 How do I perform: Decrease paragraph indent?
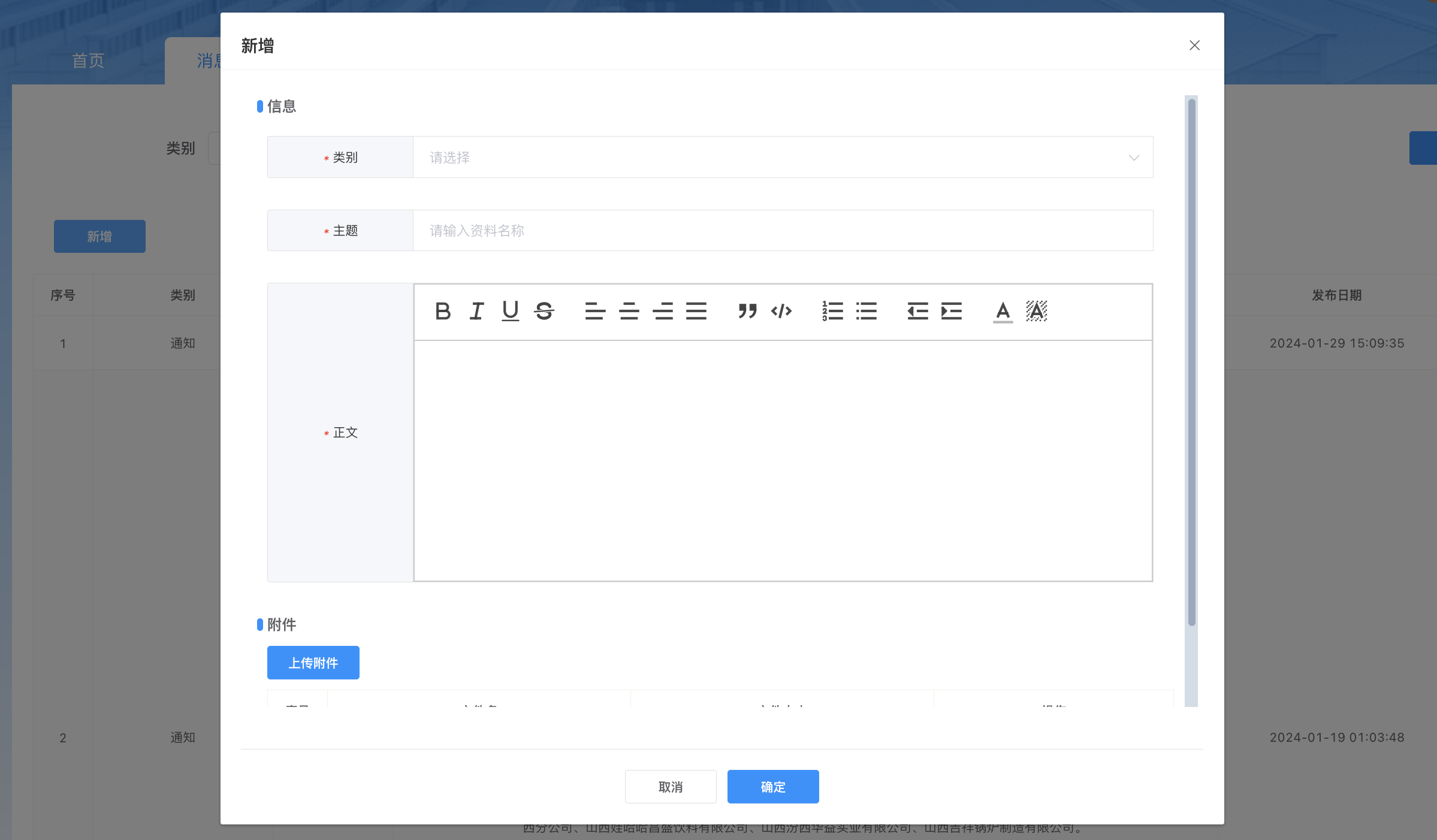tap(917, 311)
